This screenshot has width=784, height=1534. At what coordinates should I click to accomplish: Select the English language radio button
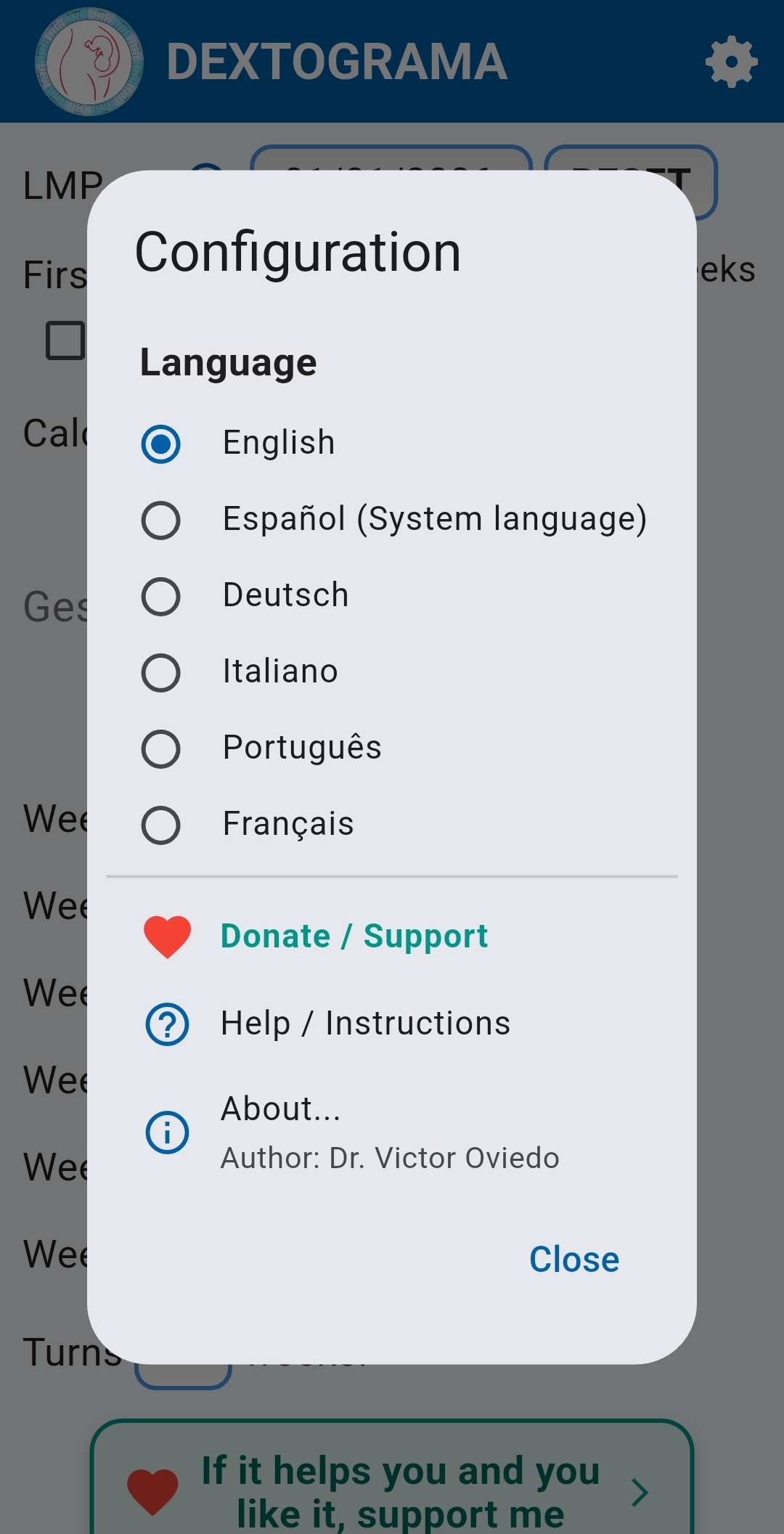(x=161, y=444)
